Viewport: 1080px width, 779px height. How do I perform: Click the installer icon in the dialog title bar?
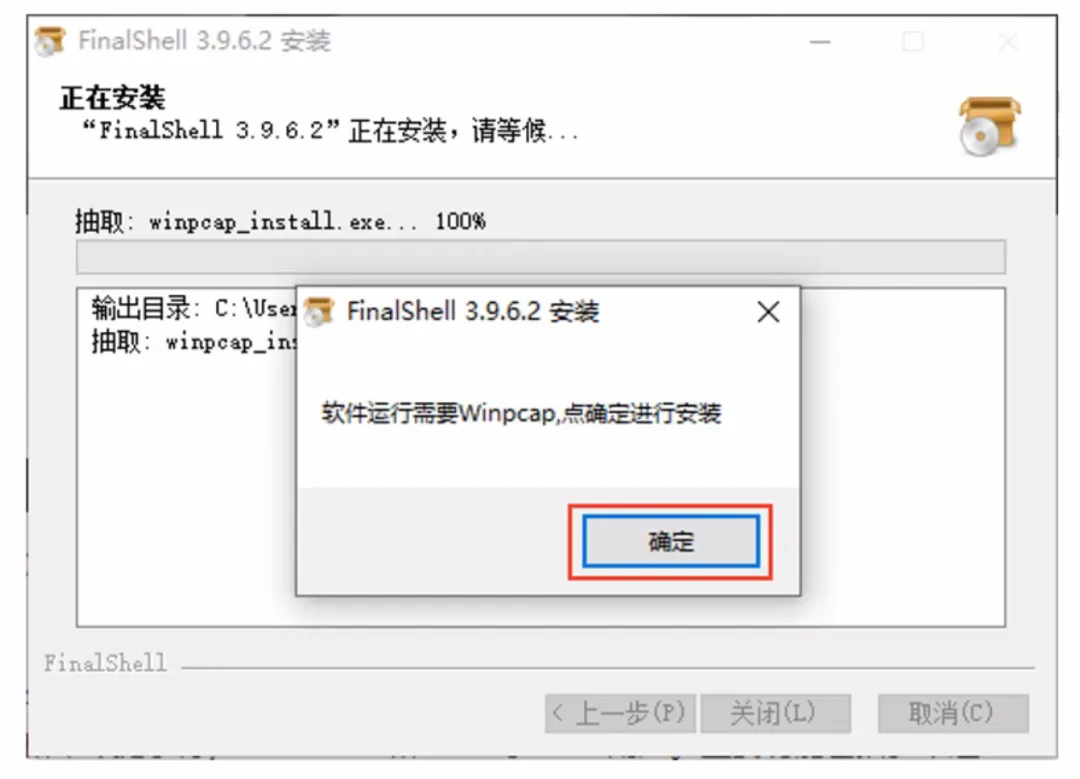point(319,311)
